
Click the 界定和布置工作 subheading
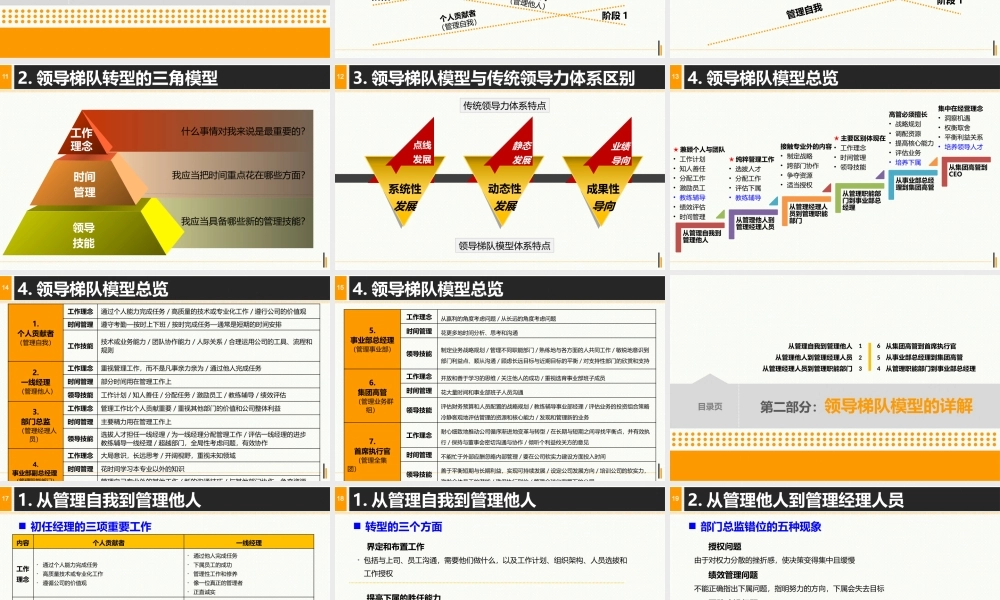click(395, 547)
